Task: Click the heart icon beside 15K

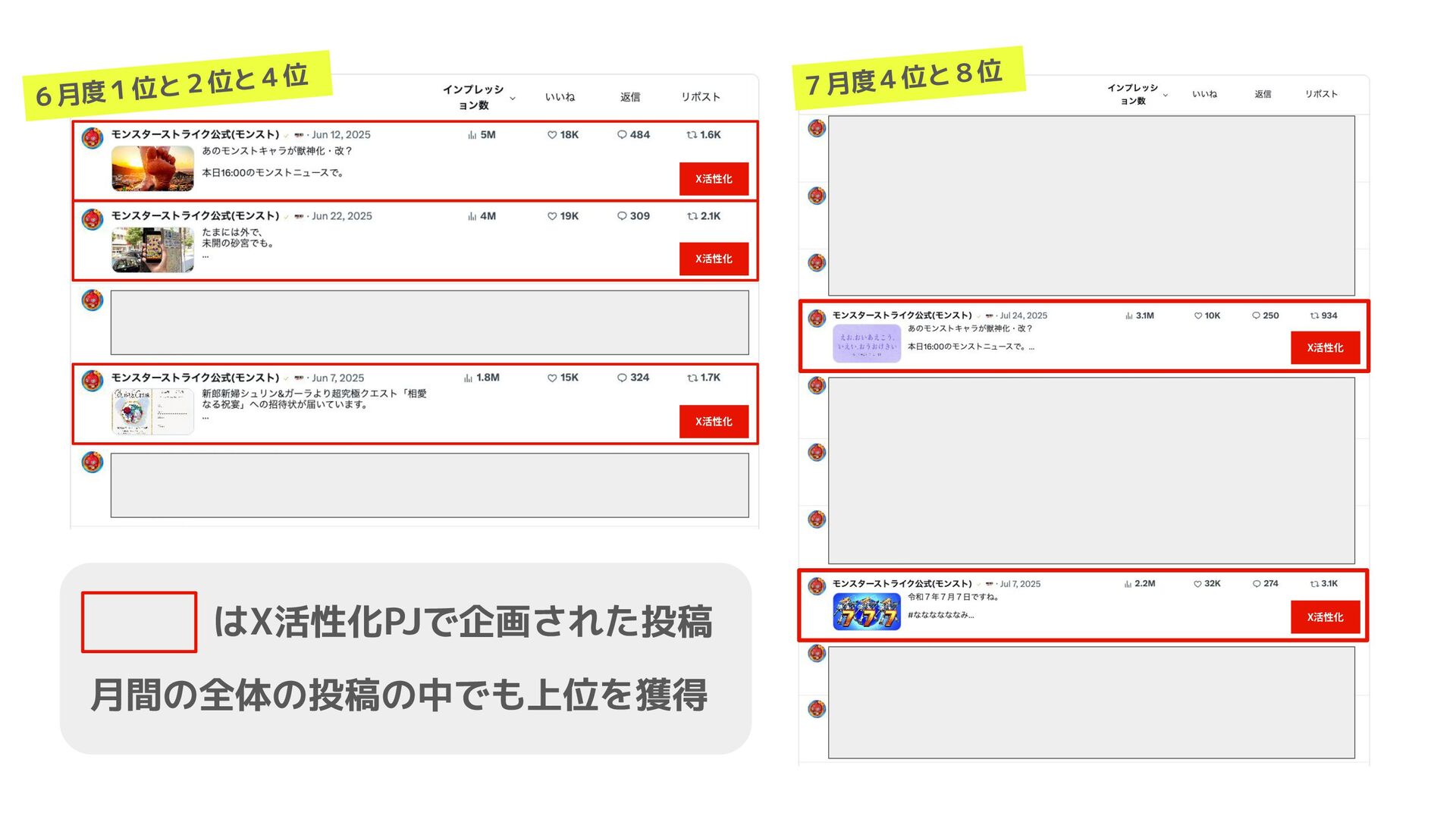Action: click(552, 378)
